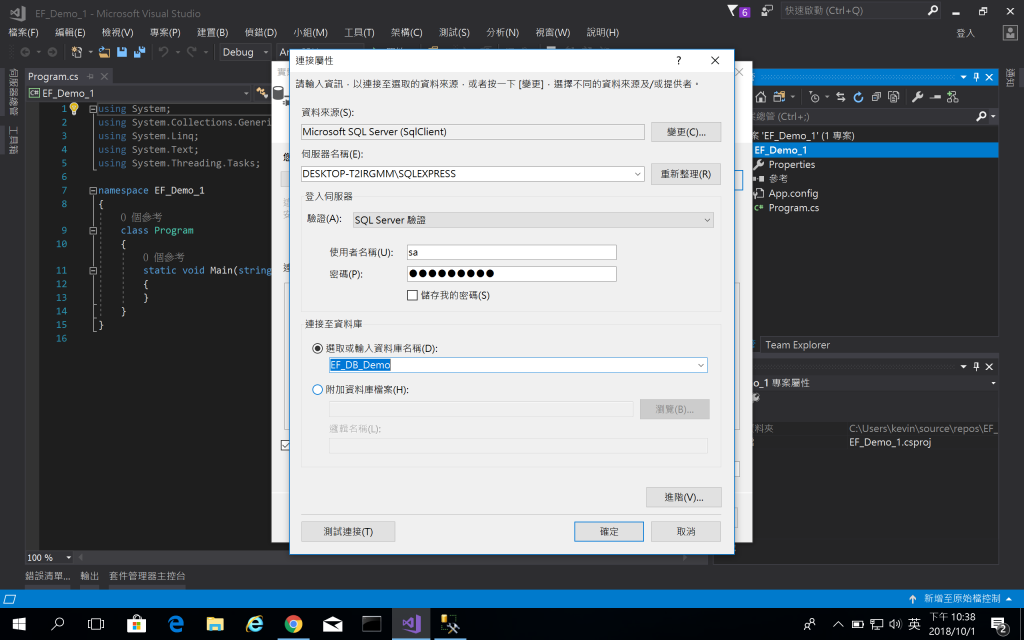Click the 確定 OK button
Screen dimensions: 1024x640
609,532
